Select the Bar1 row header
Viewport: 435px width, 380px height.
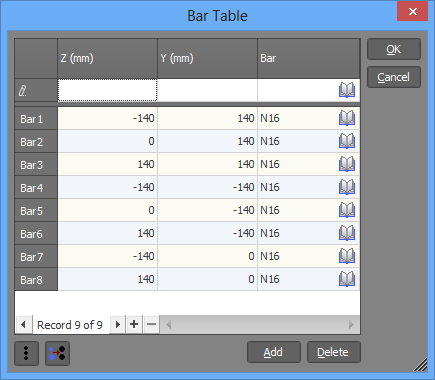tap(36, 119)
